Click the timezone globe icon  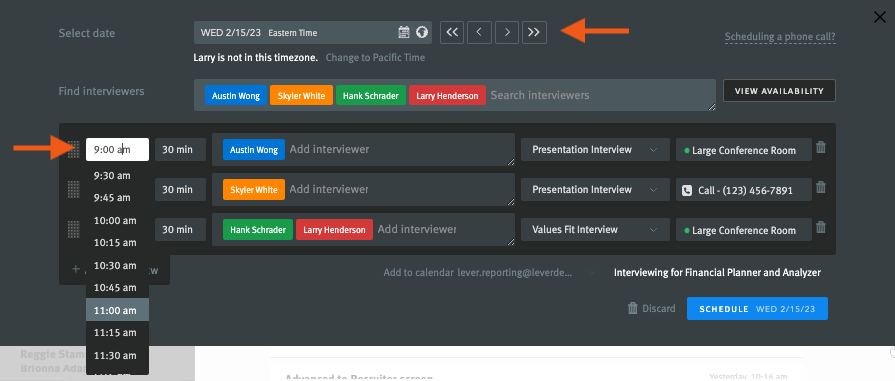(422, 33)
